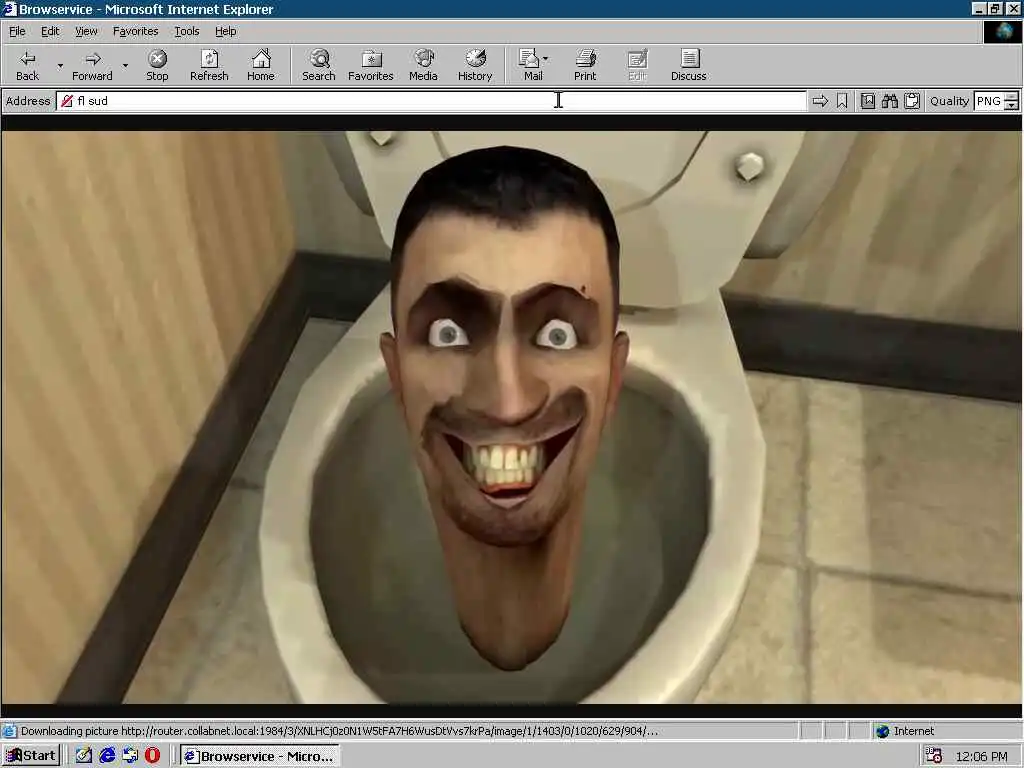This screenshot has width=1024, height=768.
Task: Click the page icon in the Address bar
Action: pos(67,101)
